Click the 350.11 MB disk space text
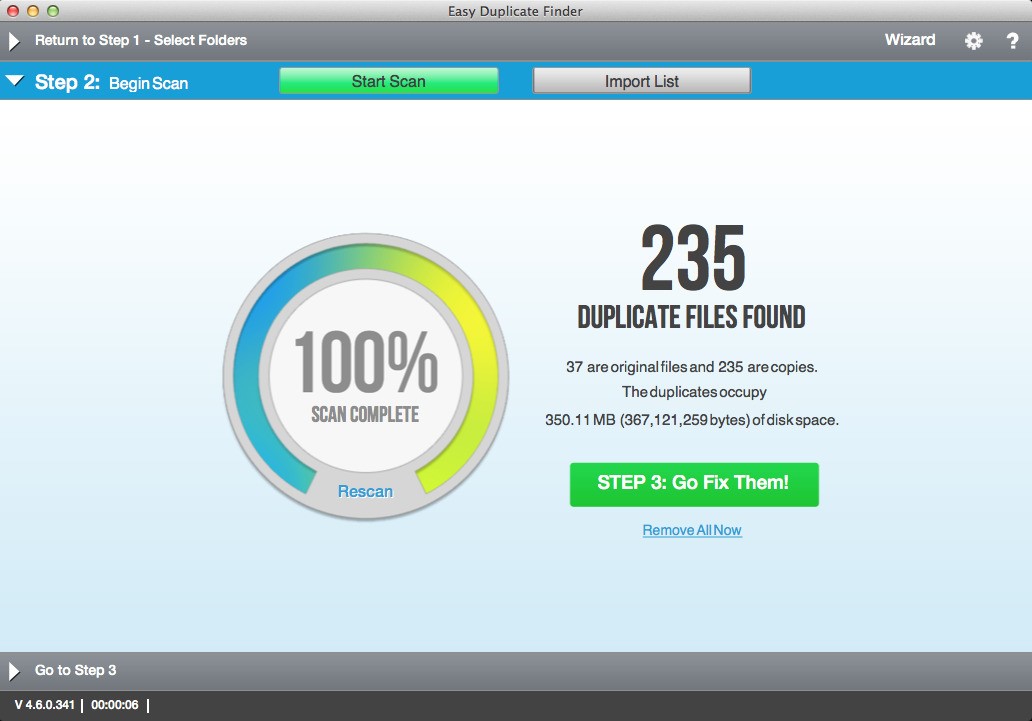This screenshot has height=721, width=1032. point(692,420)
